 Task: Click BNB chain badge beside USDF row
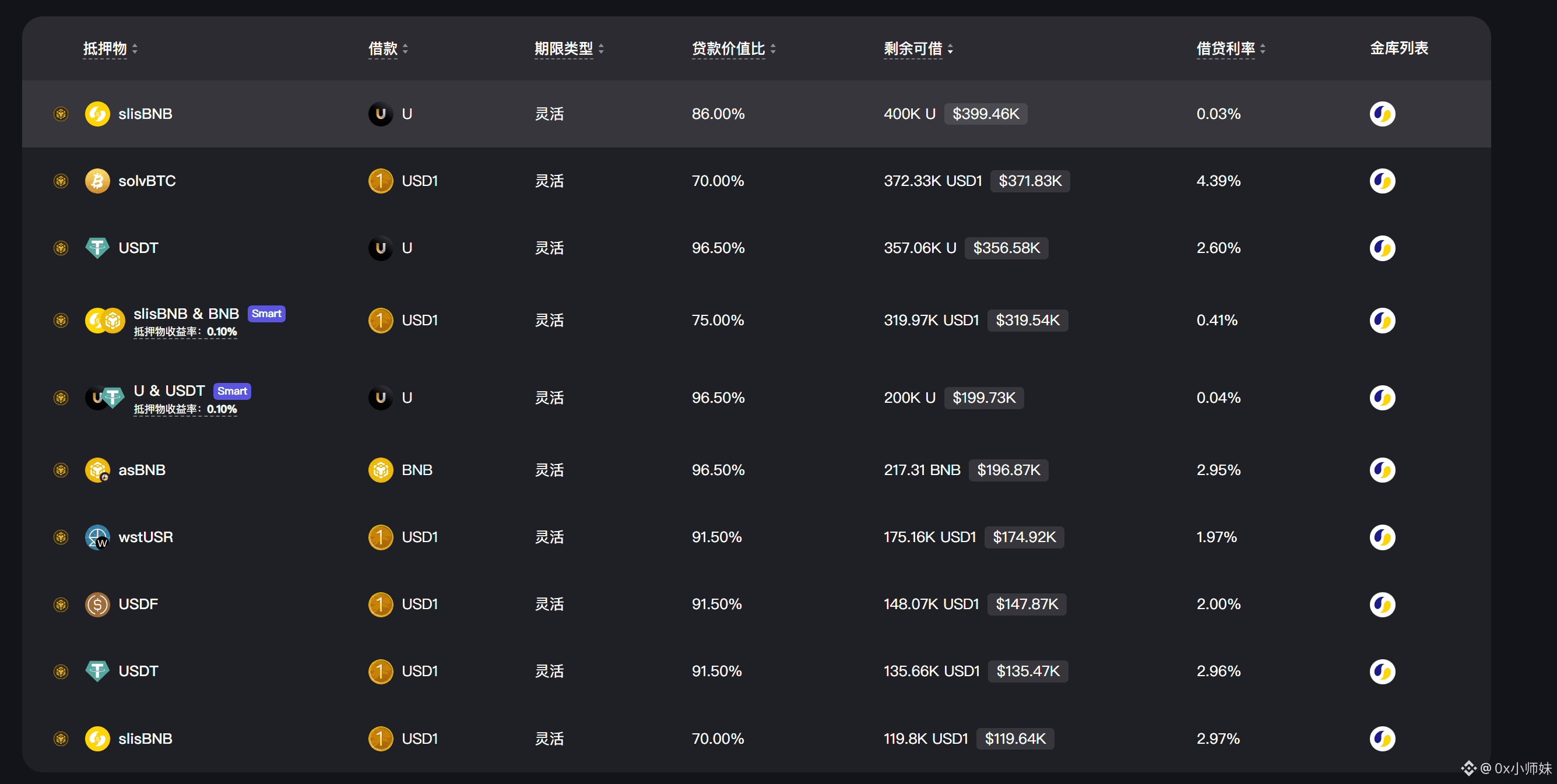[61, 604]
